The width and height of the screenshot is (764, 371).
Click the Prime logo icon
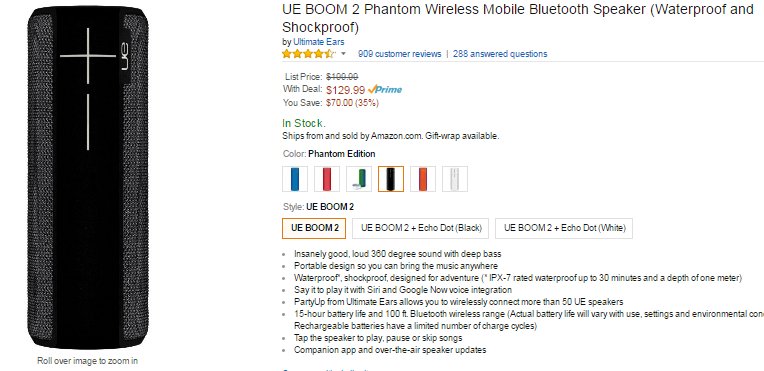pos(385,90)
